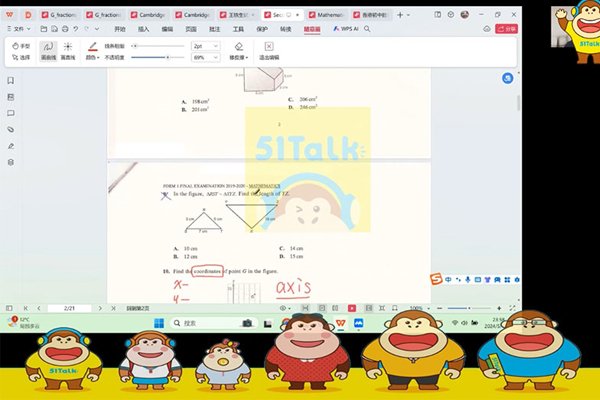Enter fullscreen with expand icon
Image resolution: width=600 pixels, height=400 pixels.
coord(512,308)
